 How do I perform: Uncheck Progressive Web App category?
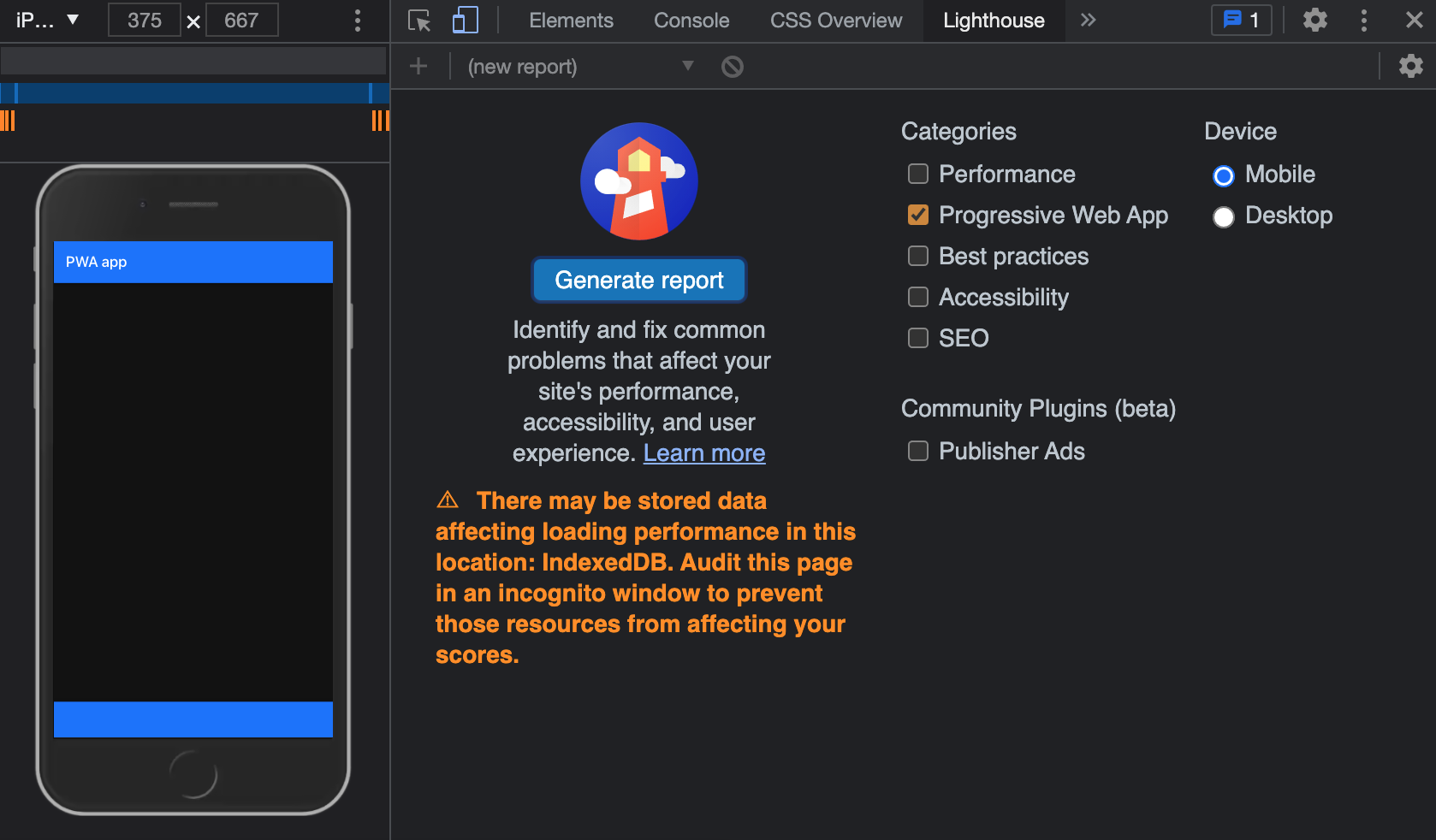coord(918,216)
